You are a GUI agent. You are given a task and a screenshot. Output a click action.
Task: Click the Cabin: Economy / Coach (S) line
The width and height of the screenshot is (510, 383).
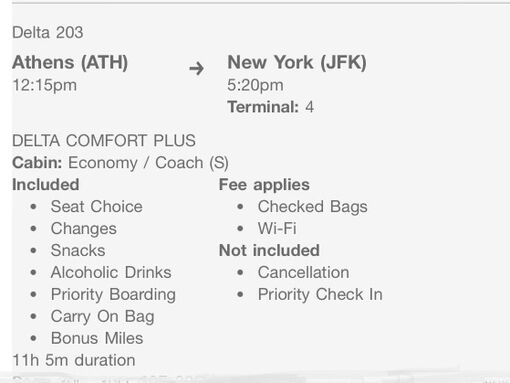120,163
